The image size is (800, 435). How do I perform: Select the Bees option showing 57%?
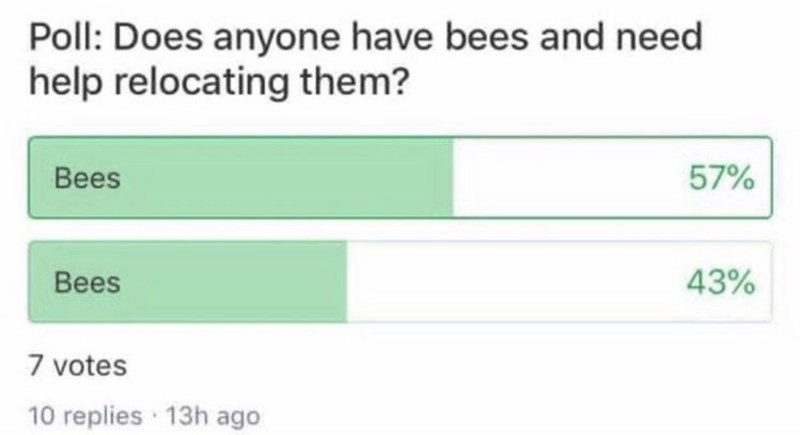pyautogui.click(x=400, y=178)
